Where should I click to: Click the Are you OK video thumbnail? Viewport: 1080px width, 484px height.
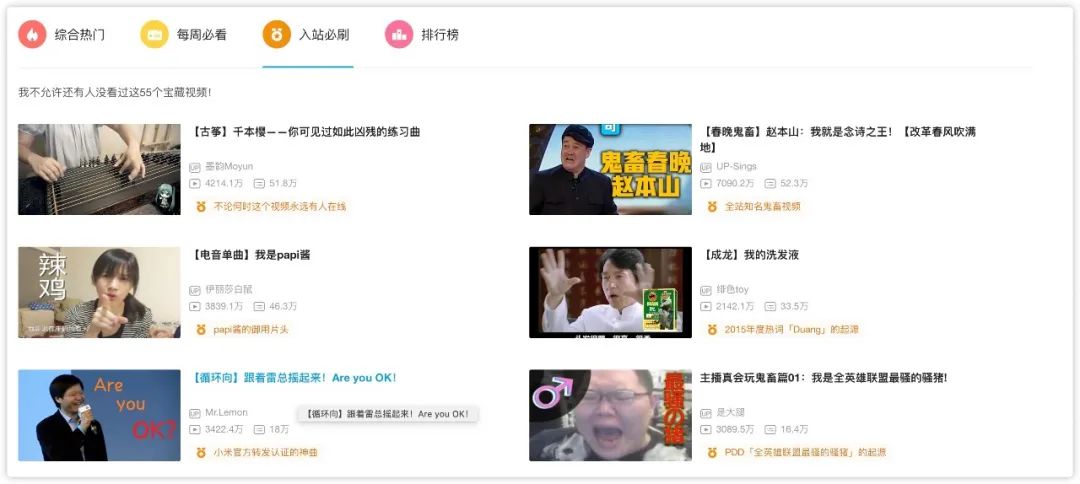coord(99,415)
